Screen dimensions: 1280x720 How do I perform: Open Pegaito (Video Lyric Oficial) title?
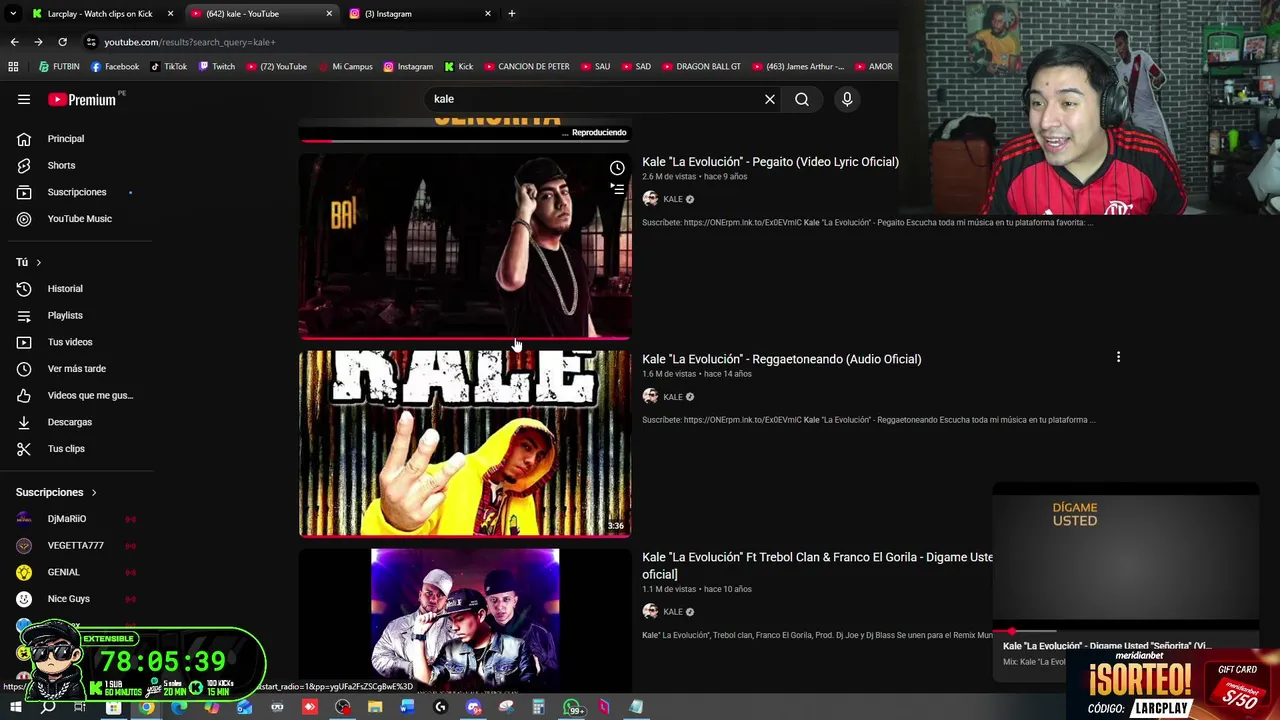click(770, 162)
